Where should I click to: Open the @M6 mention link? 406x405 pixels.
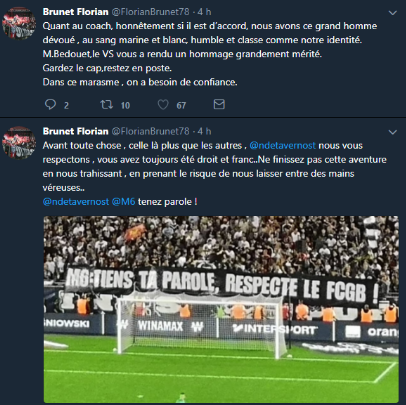click(x=123, y=202)
